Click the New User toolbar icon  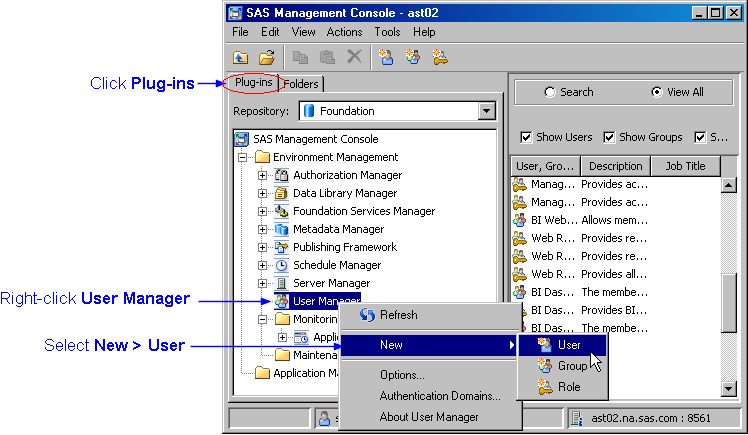(387, 57)
